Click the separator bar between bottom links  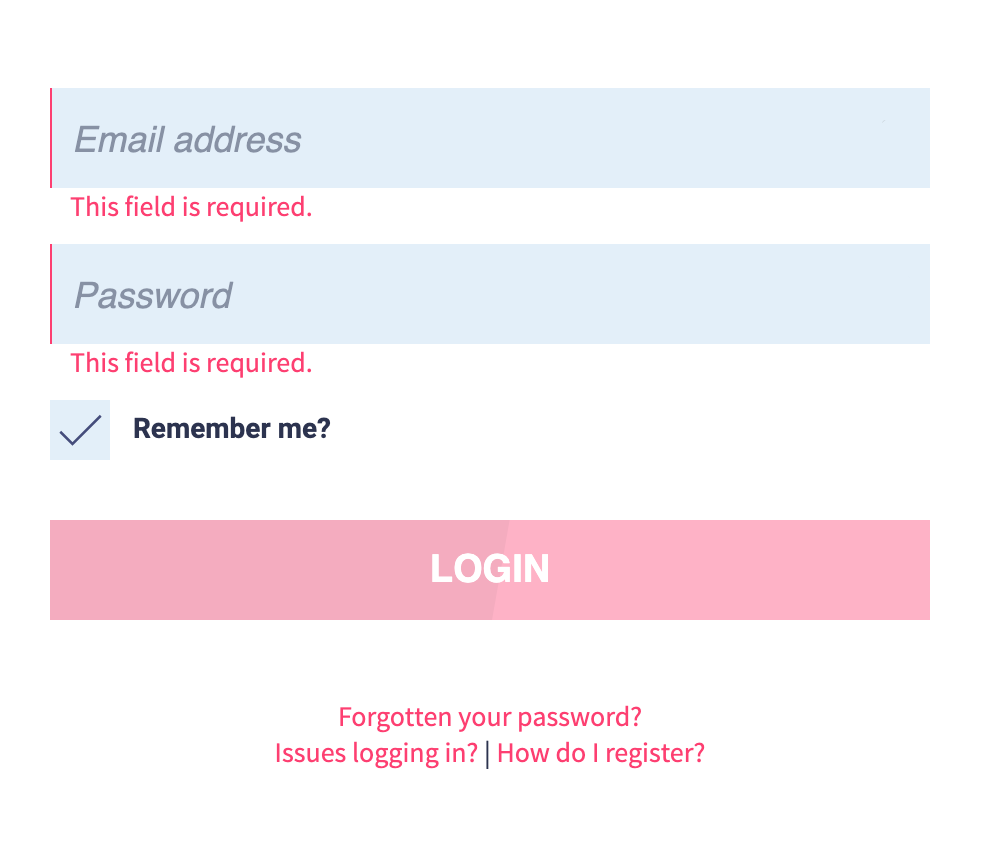pyautogui.click(x=487, y=754)
